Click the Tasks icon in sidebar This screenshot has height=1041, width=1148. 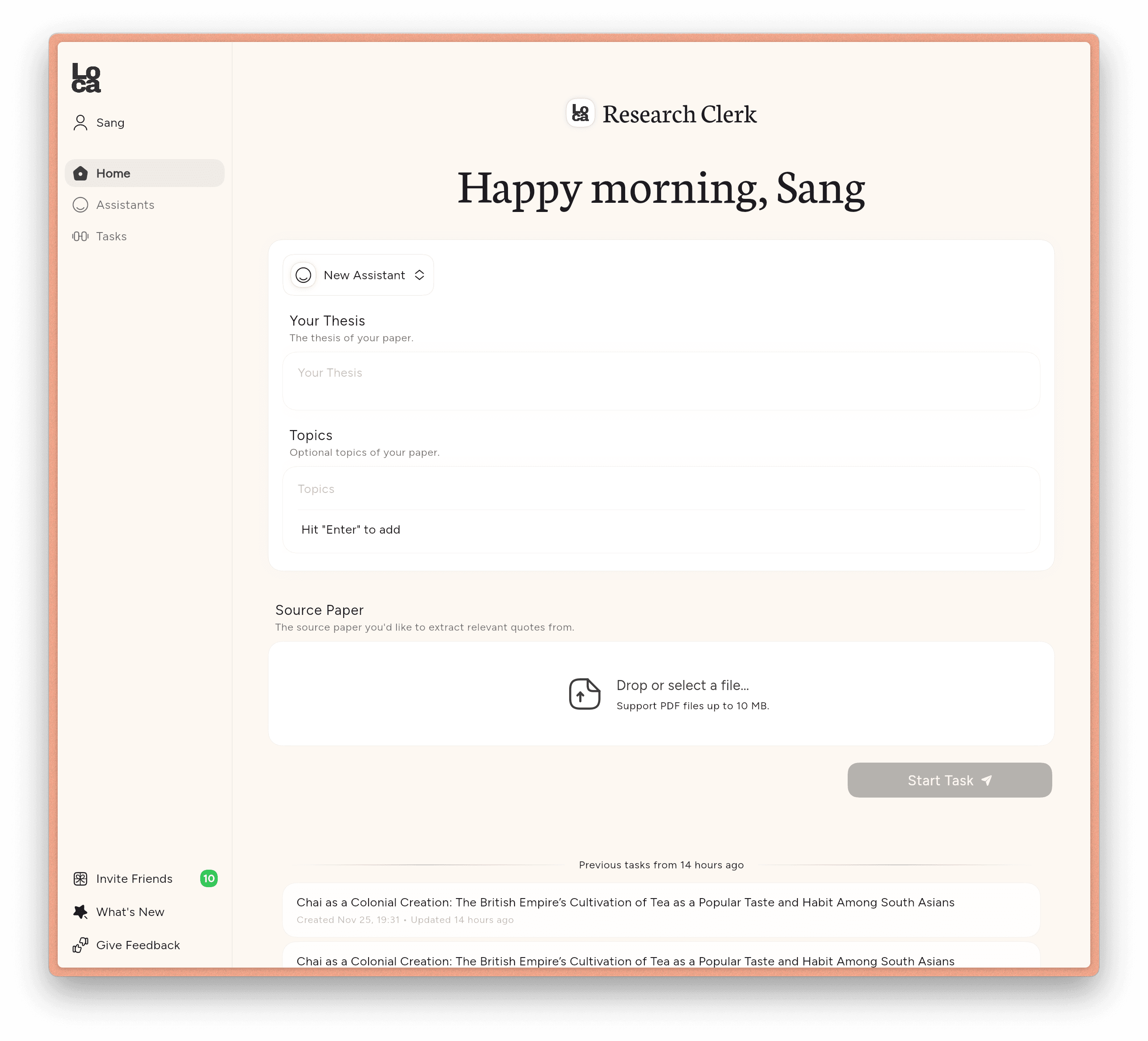pyautogui.click(x=80, y=236)
